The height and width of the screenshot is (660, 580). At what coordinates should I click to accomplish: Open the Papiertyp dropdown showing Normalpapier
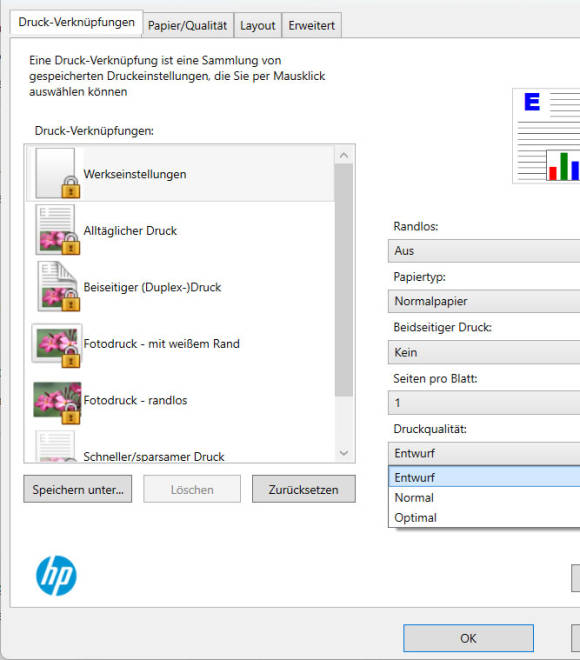484,301
